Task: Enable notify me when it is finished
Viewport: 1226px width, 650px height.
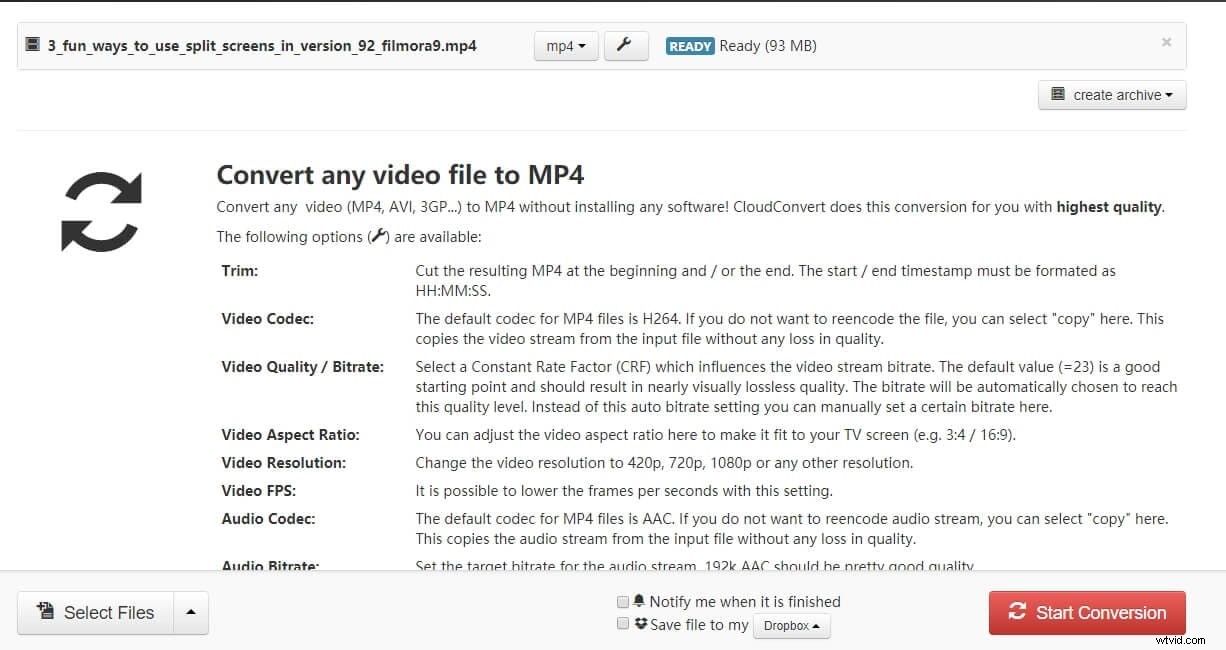Action: point(623,601)
